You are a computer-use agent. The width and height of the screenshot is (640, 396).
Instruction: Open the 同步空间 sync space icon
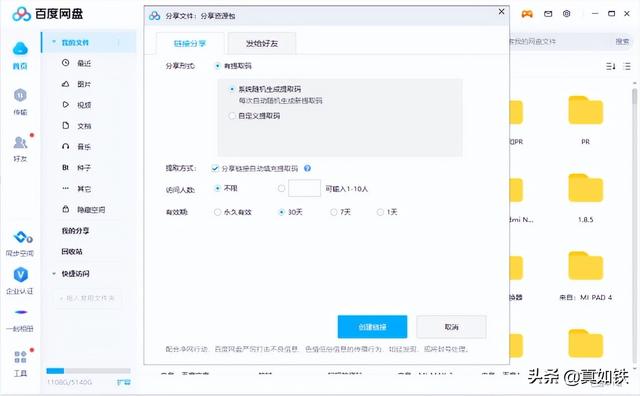(22, 237)
